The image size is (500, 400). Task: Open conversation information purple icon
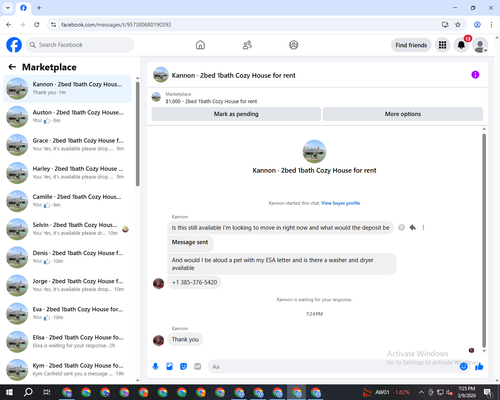[475, 75]
